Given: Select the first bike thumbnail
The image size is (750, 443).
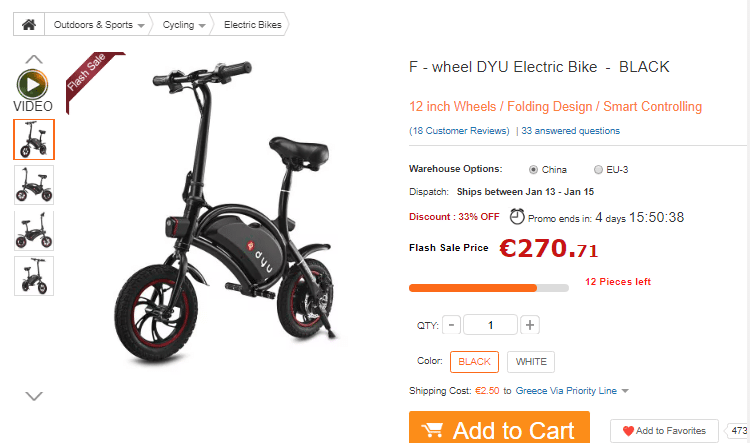Looking at the screenshot, I should coord(34,139).
